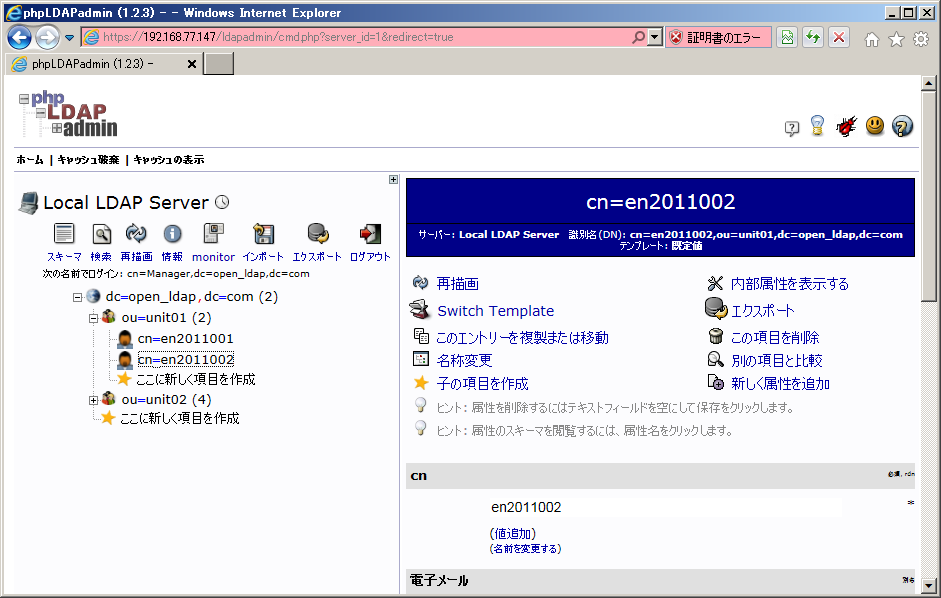
Task: Click the copy or move entry icon
Action: pos(421,336)
